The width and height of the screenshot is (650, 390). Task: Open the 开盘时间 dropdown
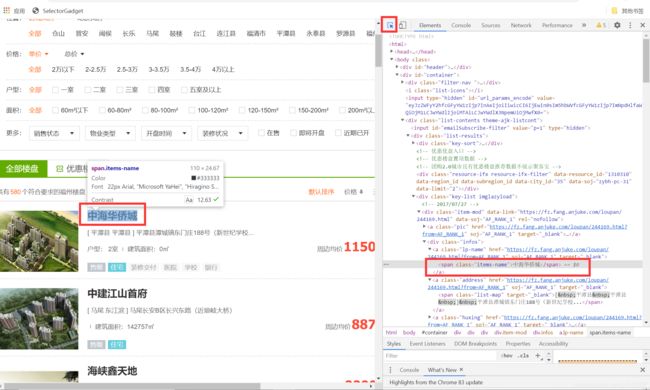coord(166,133)
